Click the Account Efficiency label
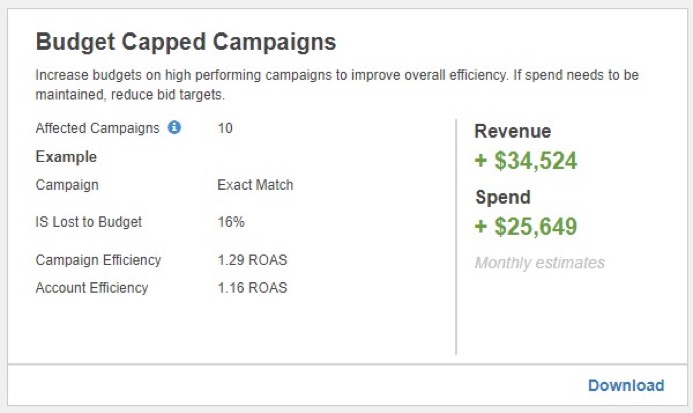The image size is (693, 413). (x=92, y=287)
